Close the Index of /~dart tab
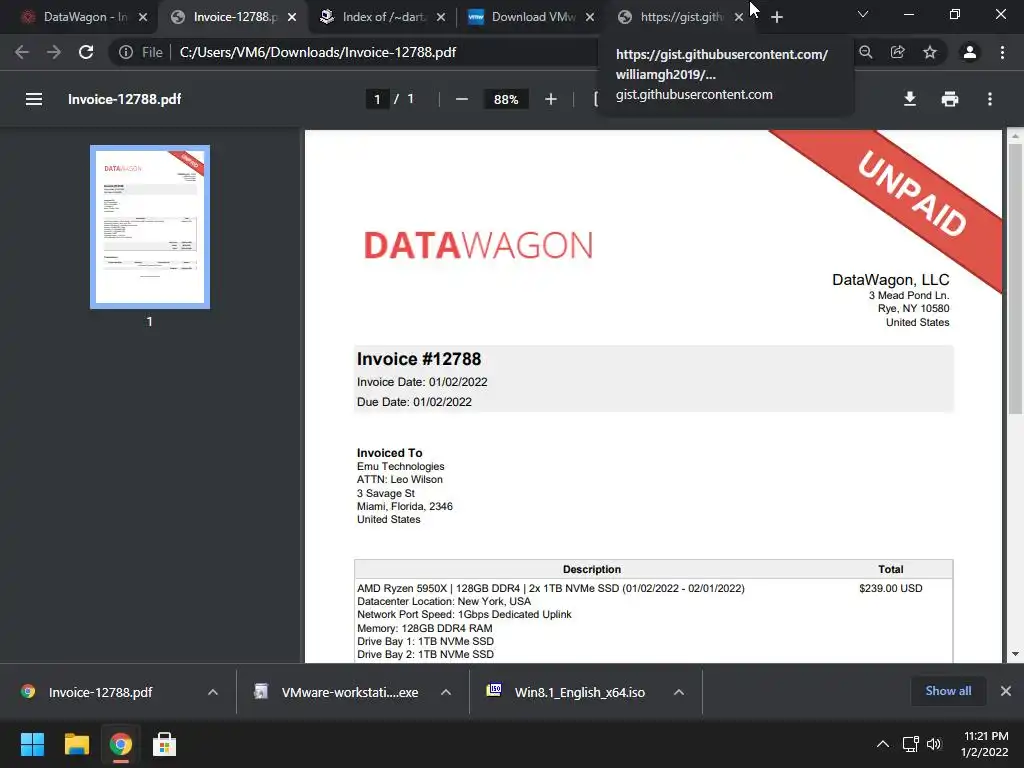1024x768 pixels. click(x=441, y=17)
